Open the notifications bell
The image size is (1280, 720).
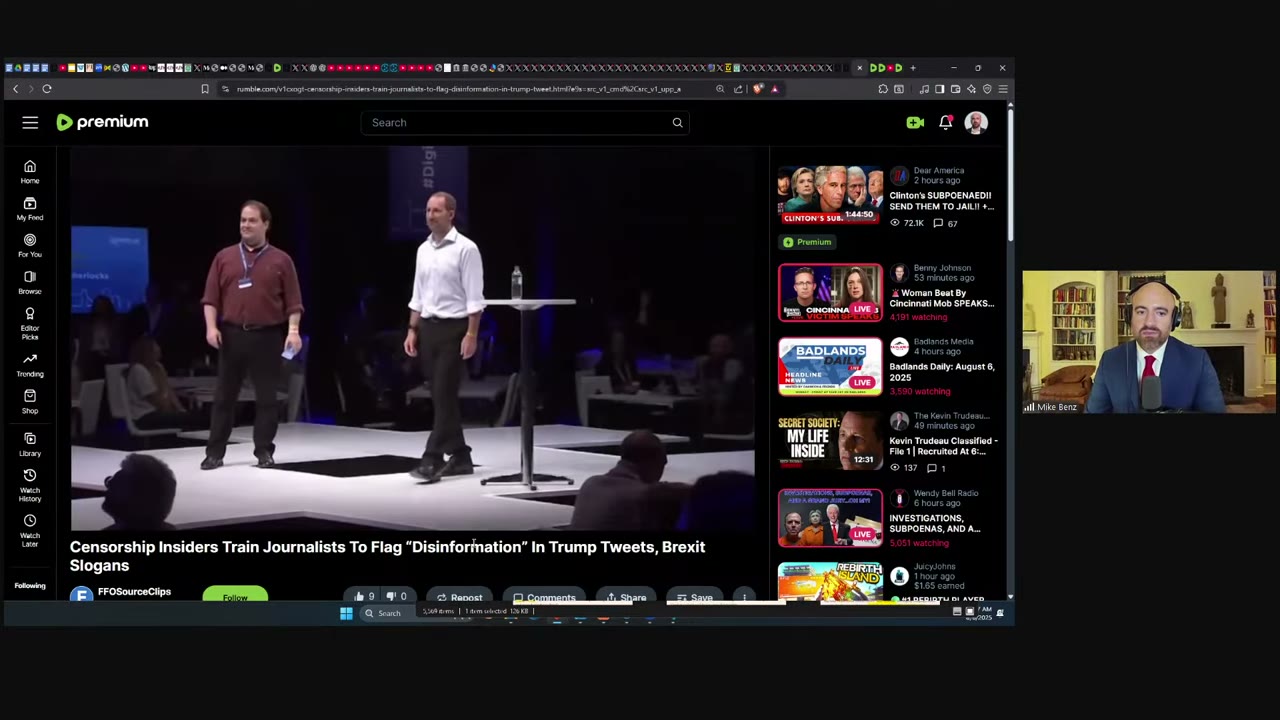(945, 122)
